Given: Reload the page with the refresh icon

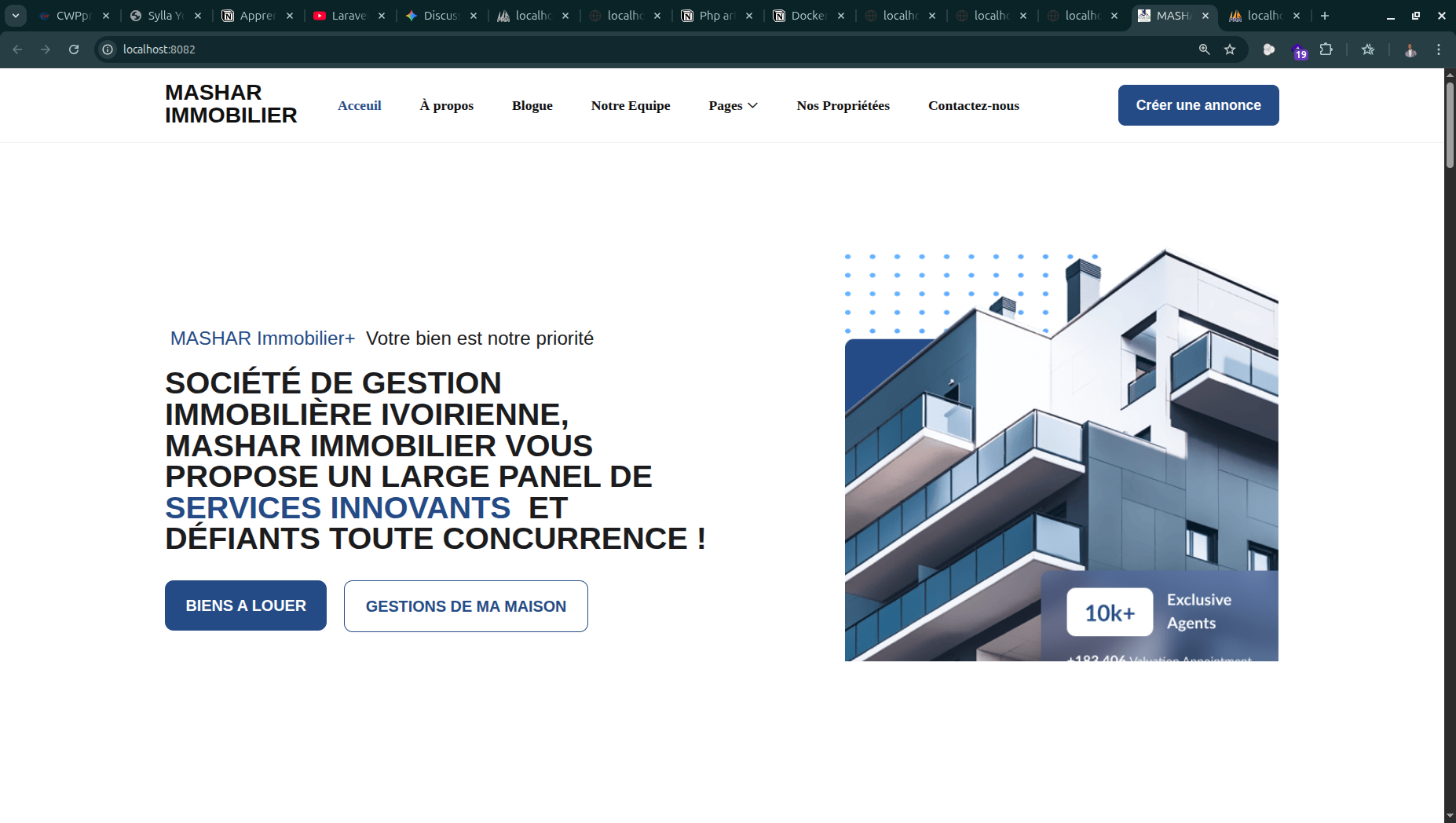Looking at the screenshot, I should 74,49.
